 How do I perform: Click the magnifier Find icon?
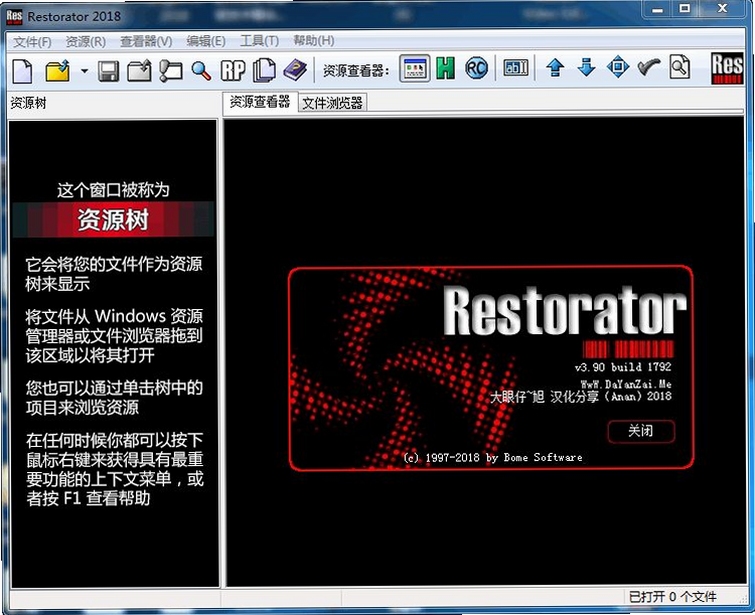(x=201, y=71)
